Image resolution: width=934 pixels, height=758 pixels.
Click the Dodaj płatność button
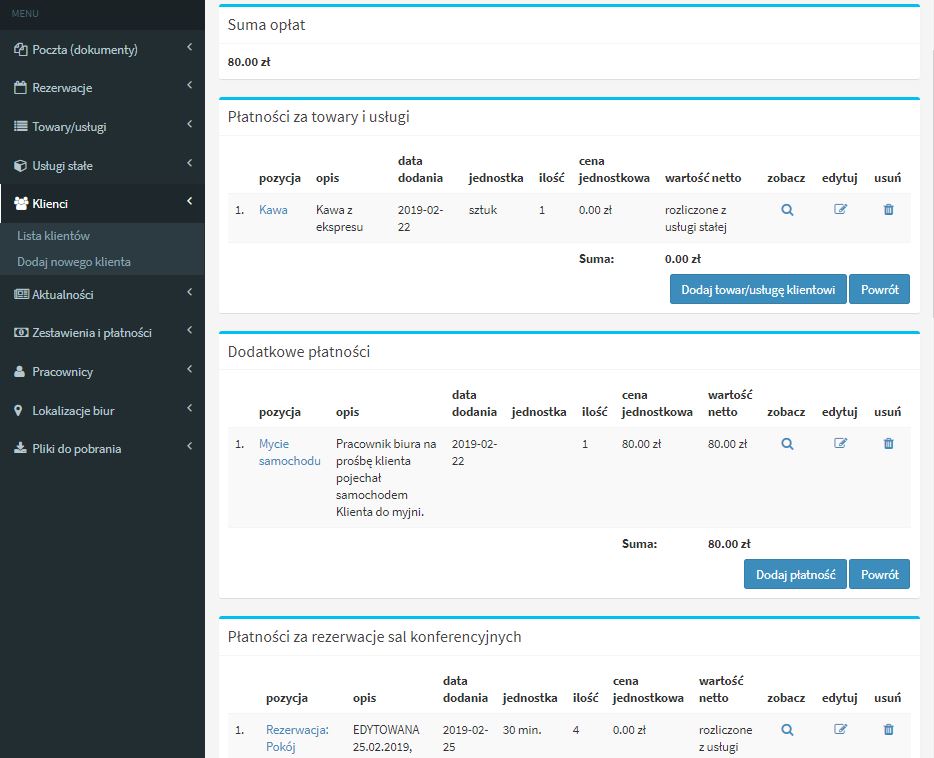coord(795,575)
